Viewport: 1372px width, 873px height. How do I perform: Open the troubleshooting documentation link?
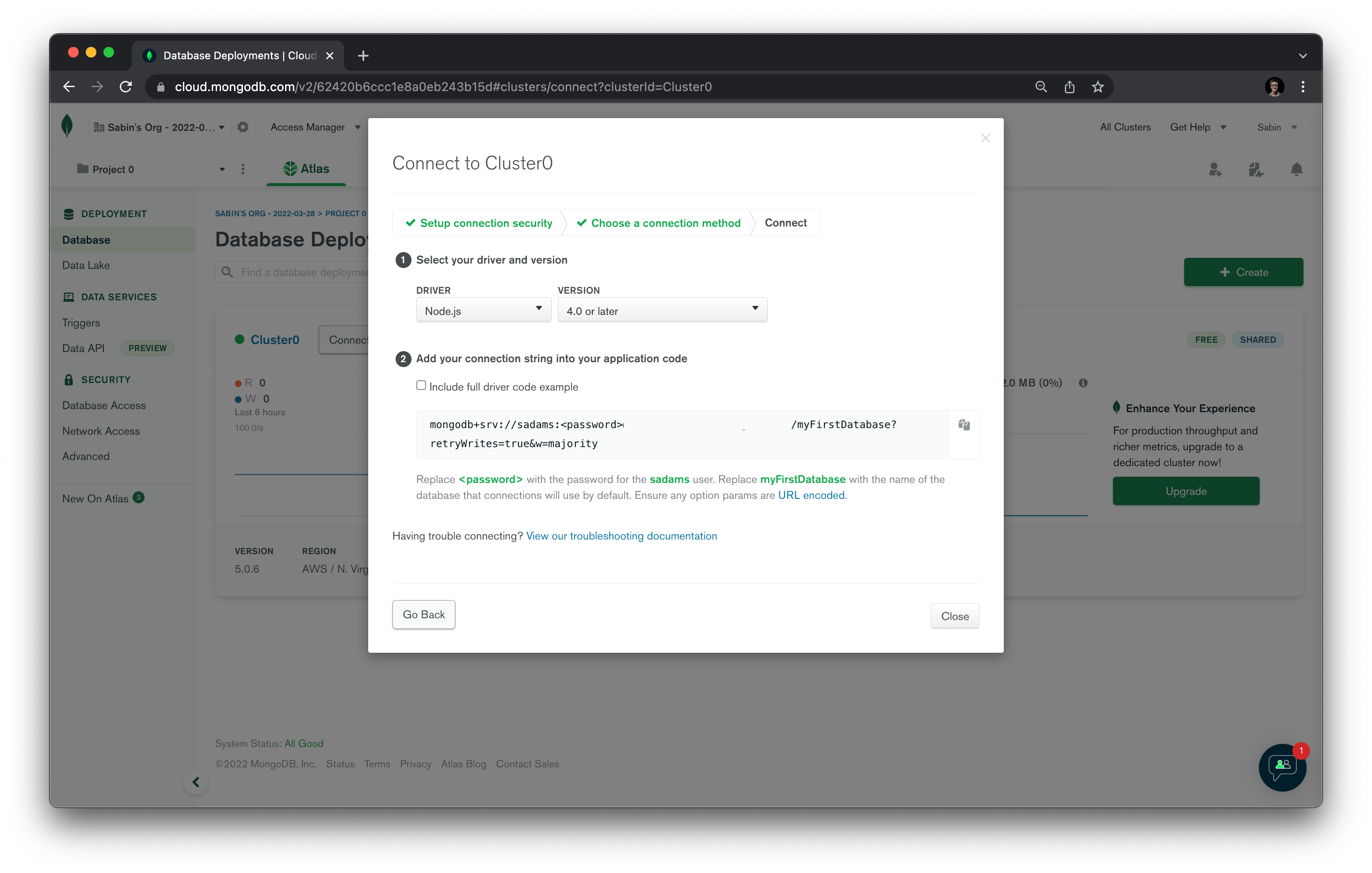(621, 536)
